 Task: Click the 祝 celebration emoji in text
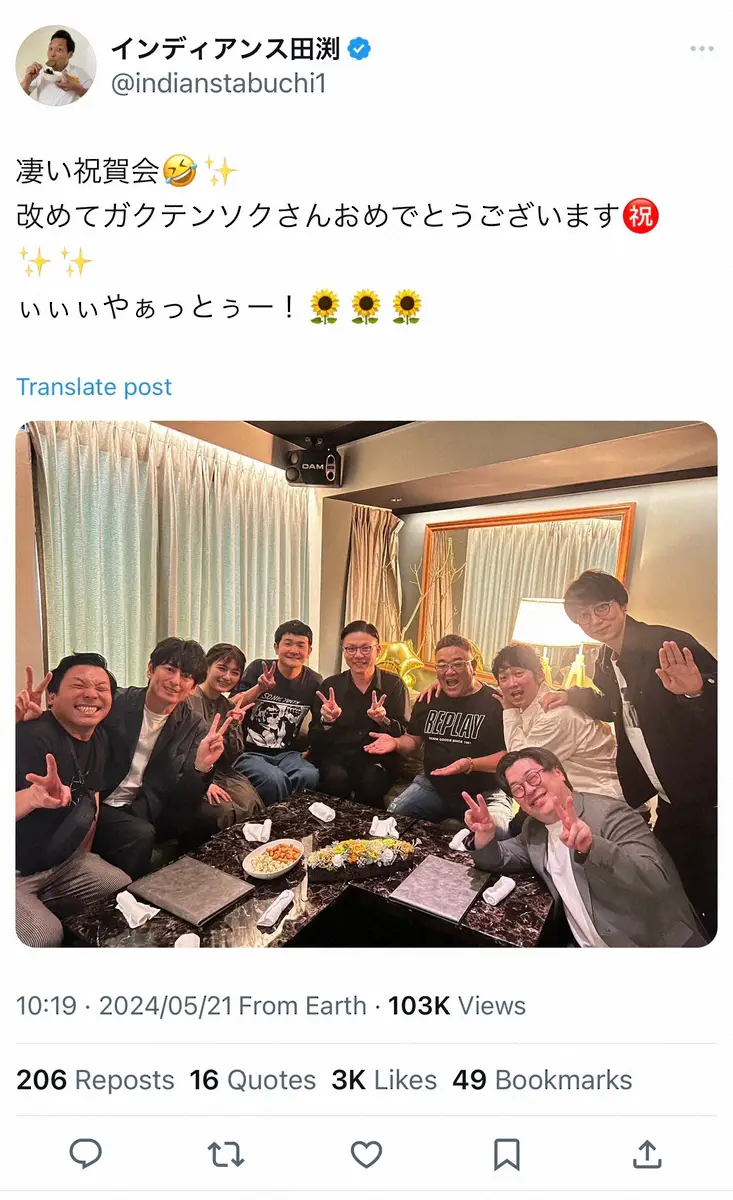pyautogui.click(x=640, y=216)
